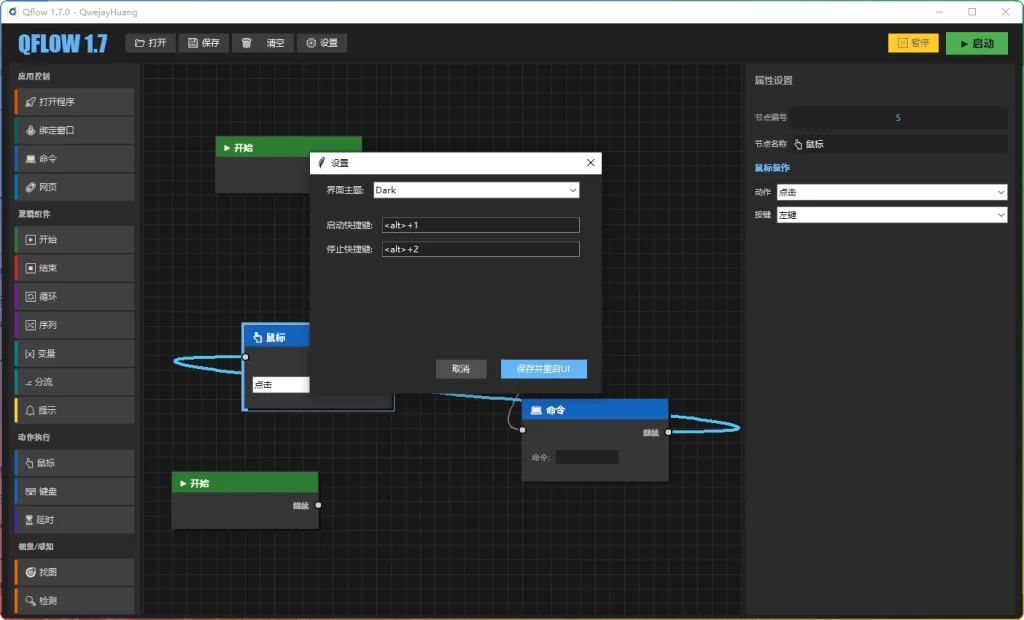The width and height of the screenshot is (1024, 620).
Task: Pick the 循环 (loop) logic component
Action: coord(74,297)
